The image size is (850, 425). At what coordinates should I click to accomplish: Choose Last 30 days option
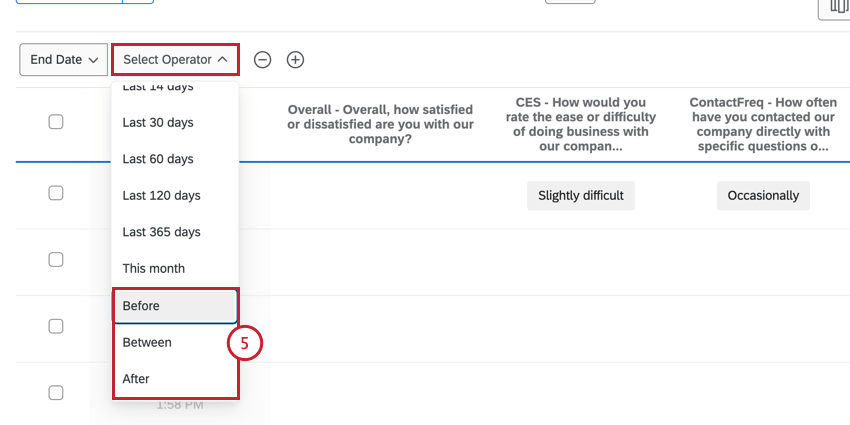[175, 123]
